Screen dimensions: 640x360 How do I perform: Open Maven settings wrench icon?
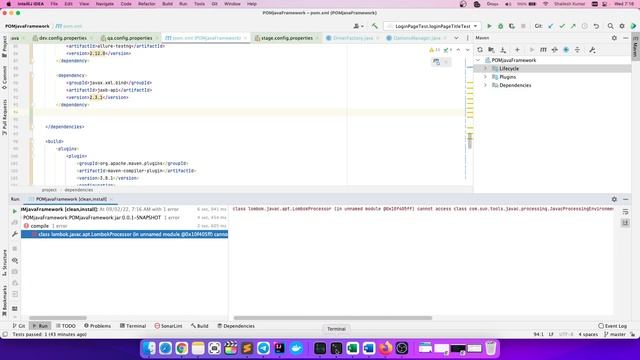[592, 50]
